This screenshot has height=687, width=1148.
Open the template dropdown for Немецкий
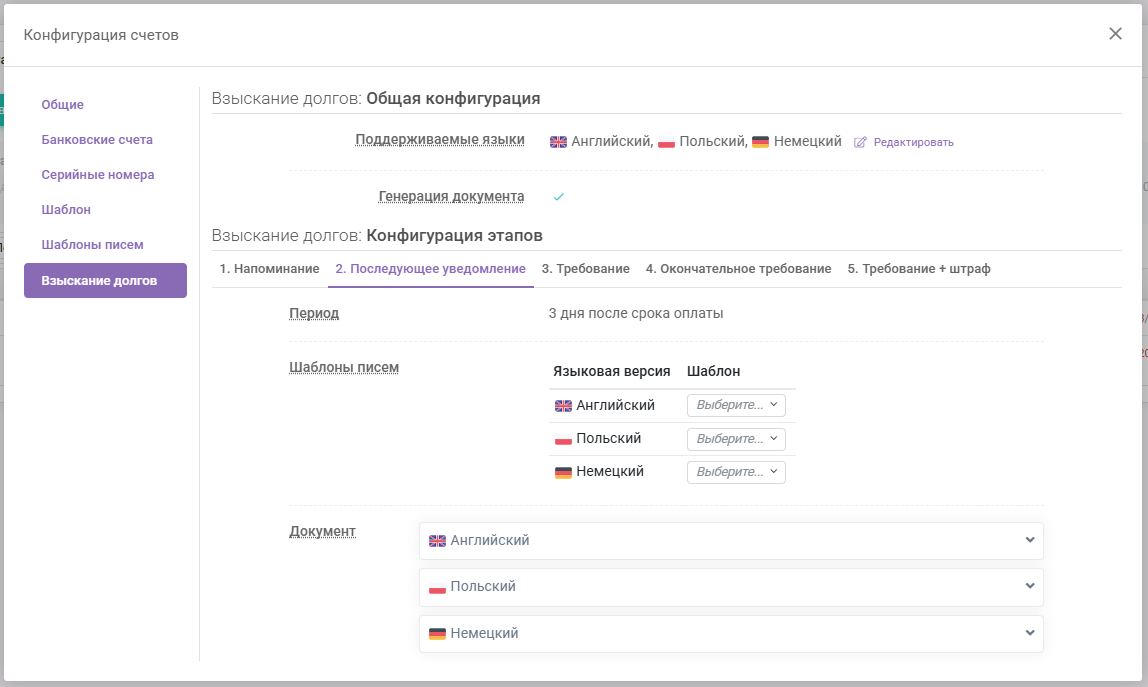737,472
